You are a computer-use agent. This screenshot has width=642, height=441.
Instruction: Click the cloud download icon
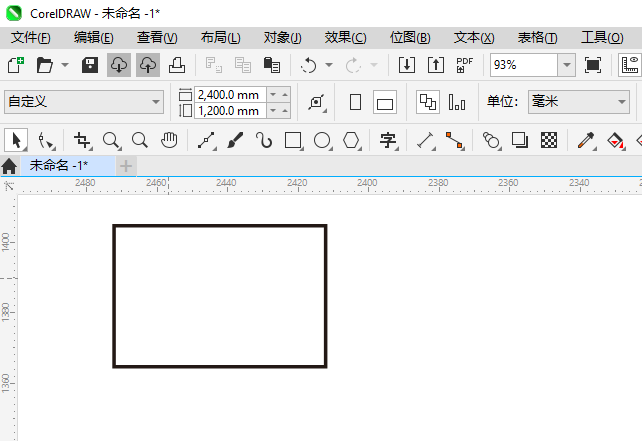119,65
